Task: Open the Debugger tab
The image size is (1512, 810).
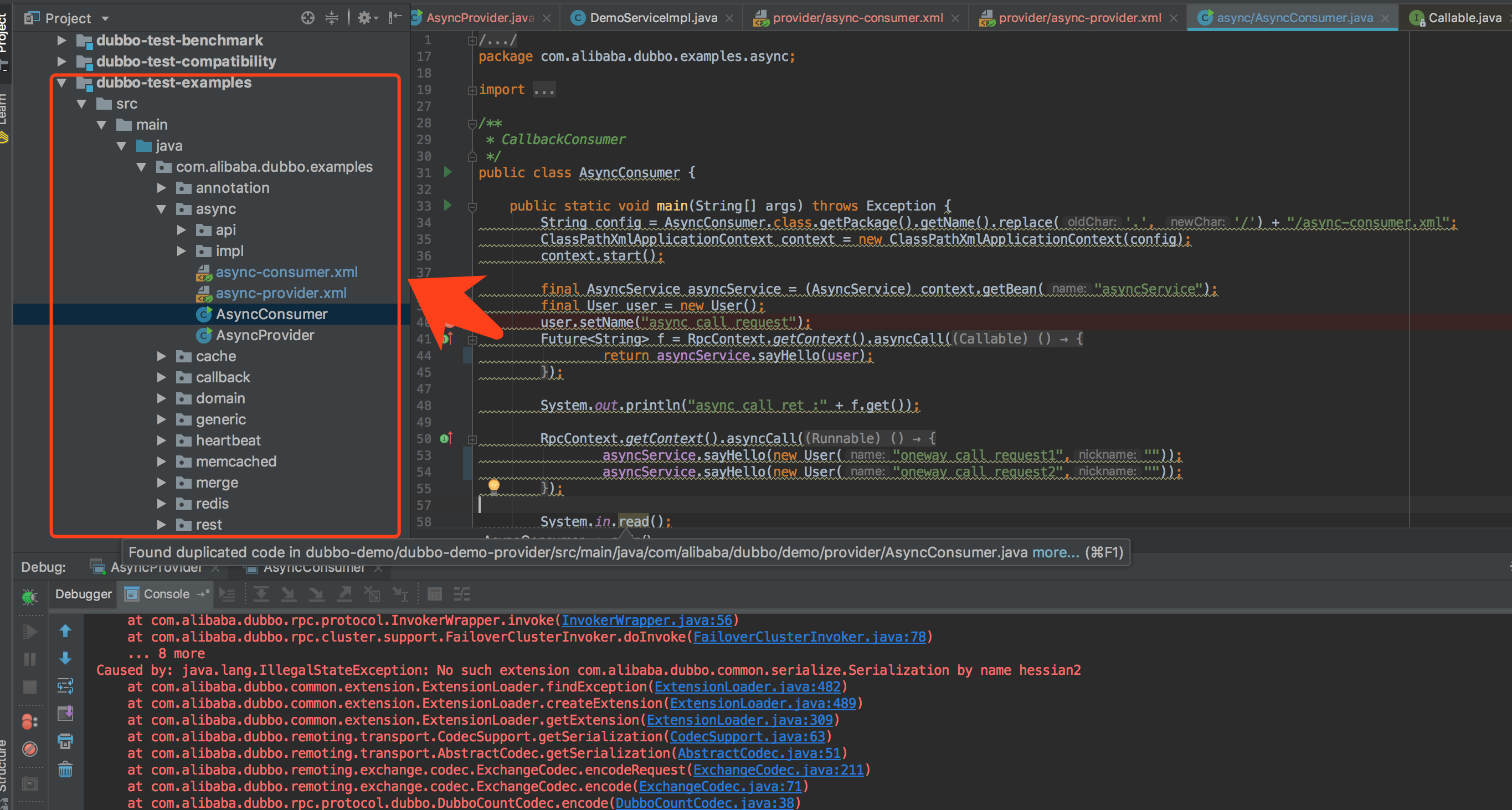Action: [x=83, y=594]
